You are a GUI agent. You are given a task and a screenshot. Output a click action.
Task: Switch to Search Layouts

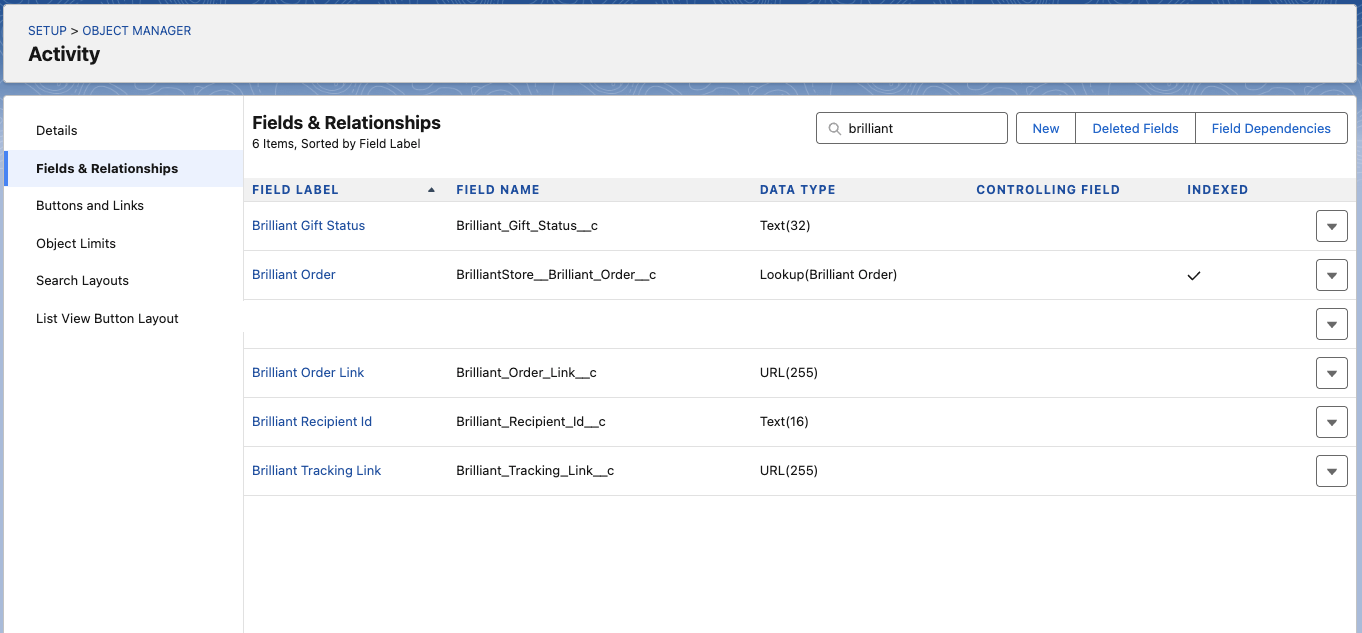(x=82, y=281)
